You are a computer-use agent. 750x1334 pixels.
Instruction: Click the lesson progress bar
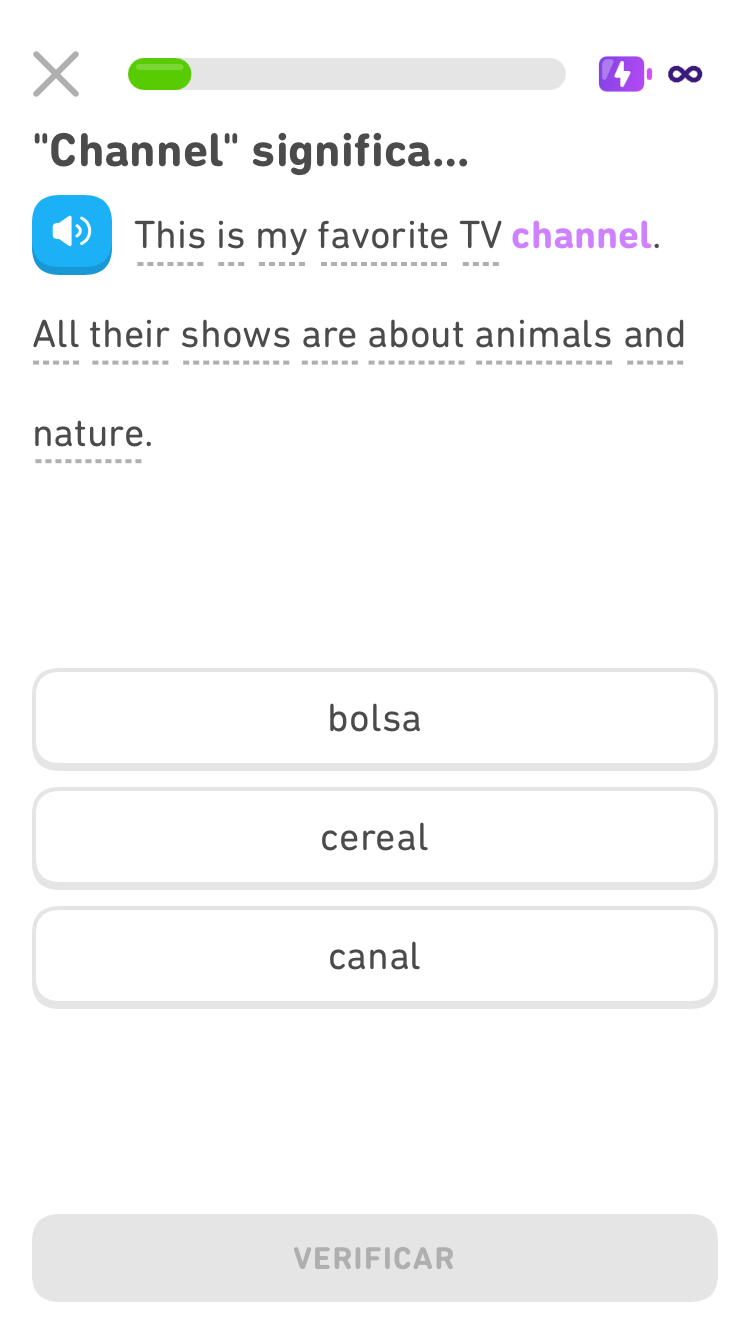pyautogui.click(x=346, y=73)
